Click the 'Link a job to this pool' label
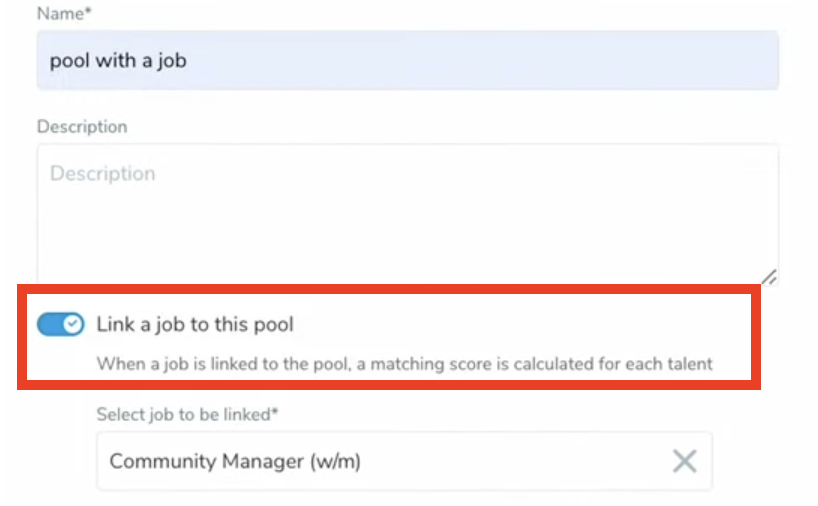Image resolution: width=818 pixels, height=506 pixels. pos(195,324)
